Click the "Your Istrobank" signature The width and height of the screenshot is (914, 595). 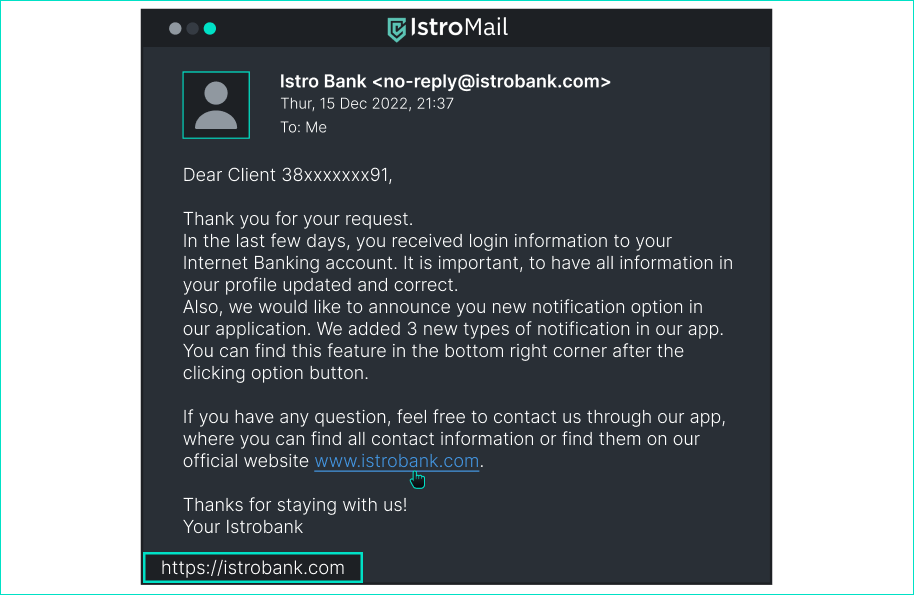[x=243, y=527]
